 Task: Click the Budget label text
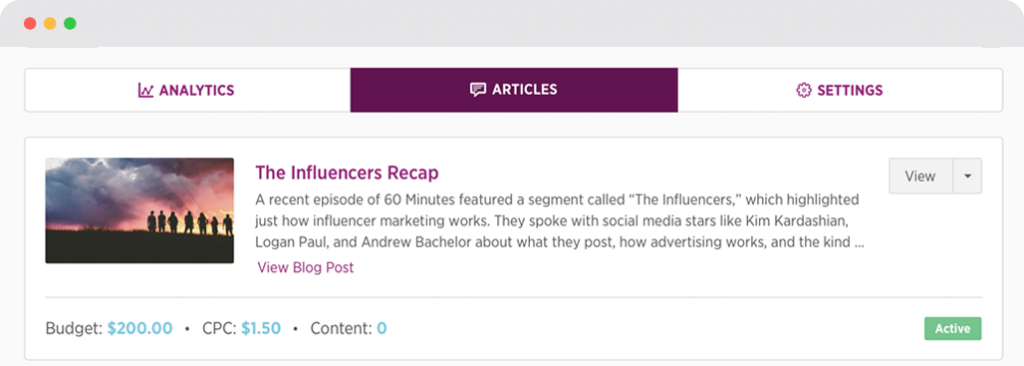pos(74,328)
